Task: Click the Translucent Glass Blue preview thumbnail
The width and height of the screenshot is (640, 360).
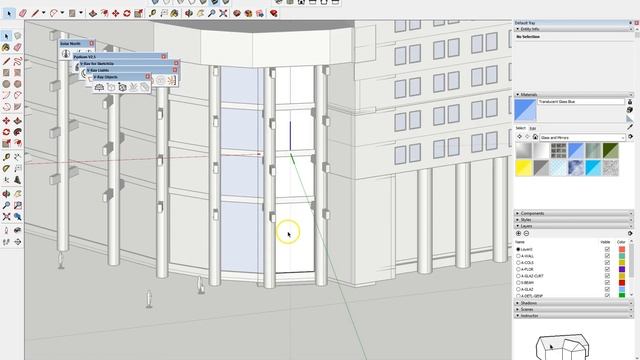Action: [525, 110]
